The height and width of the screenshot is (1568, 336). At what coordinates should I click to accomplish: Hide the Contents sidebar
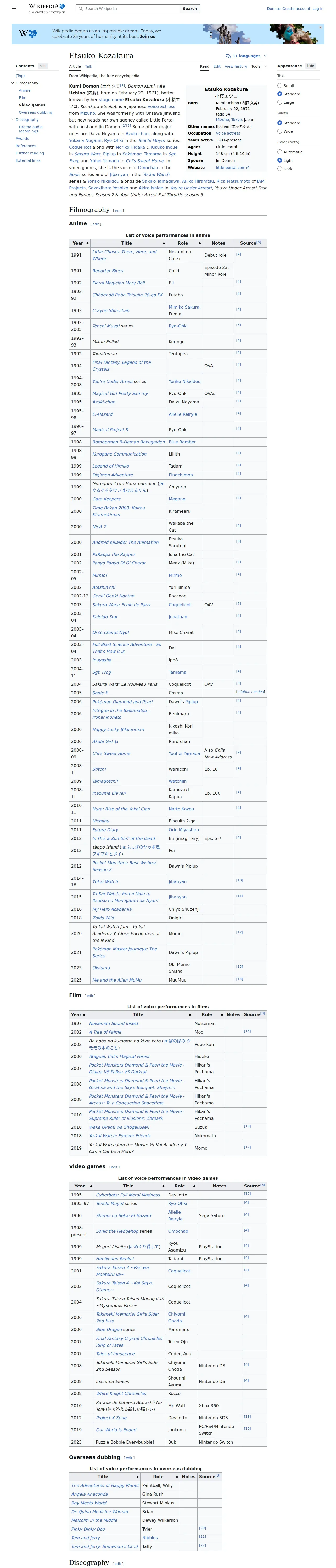pyautogui.click(x=43, y=66)
